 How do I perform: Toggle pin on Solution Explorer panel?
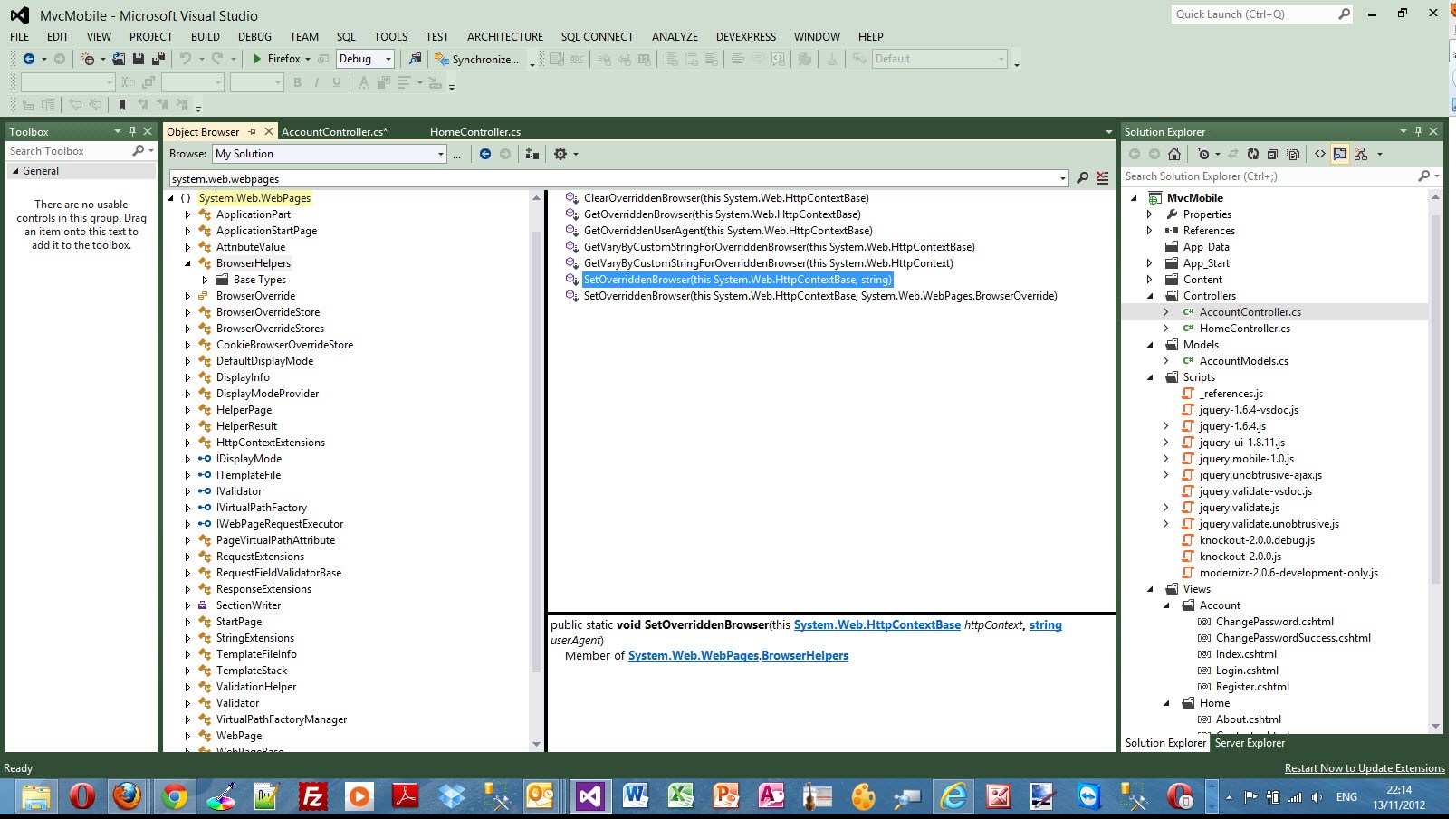(x=1418, y=131)
